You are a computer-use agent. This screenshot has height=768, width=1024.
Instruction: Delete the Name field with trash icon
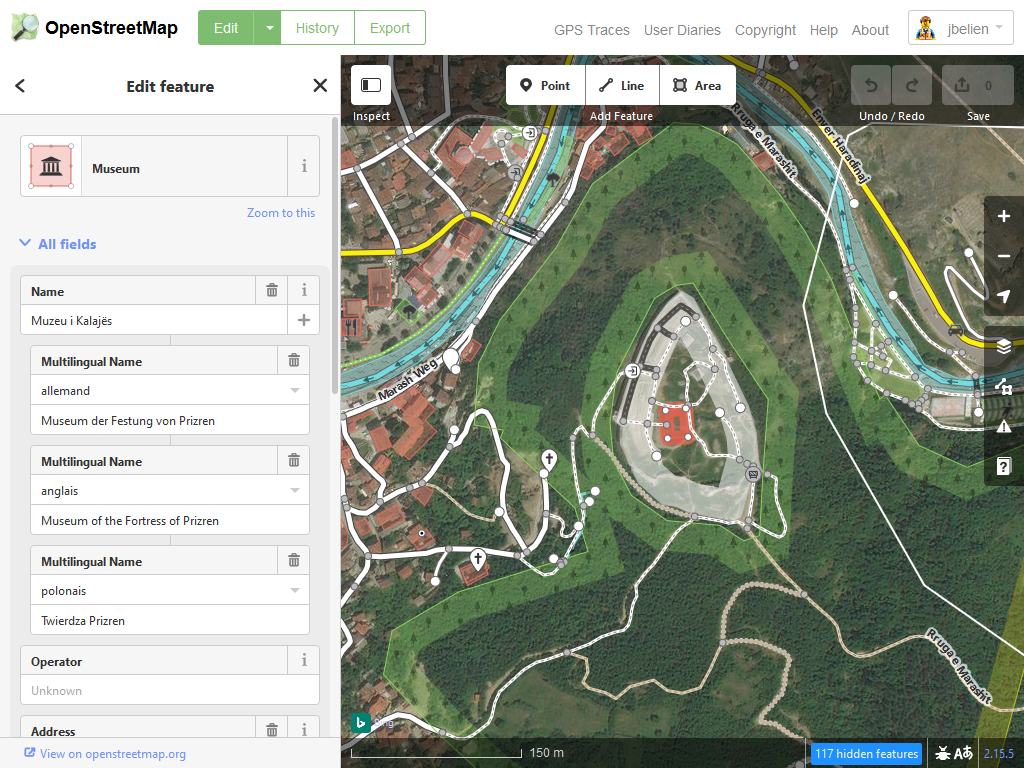(272, 291)
